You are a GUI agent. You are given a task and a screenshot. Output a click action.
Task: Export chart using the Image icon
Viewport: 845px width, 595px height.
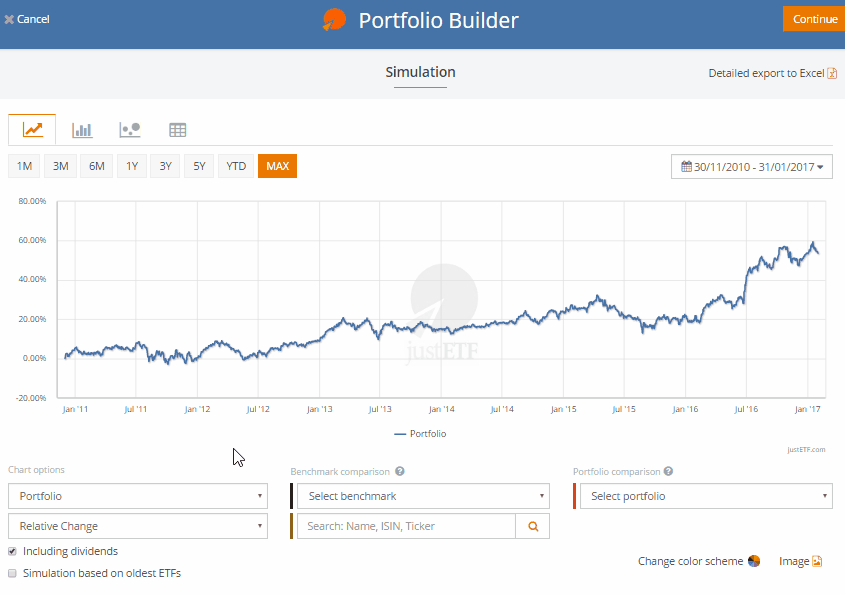(816, 561)
